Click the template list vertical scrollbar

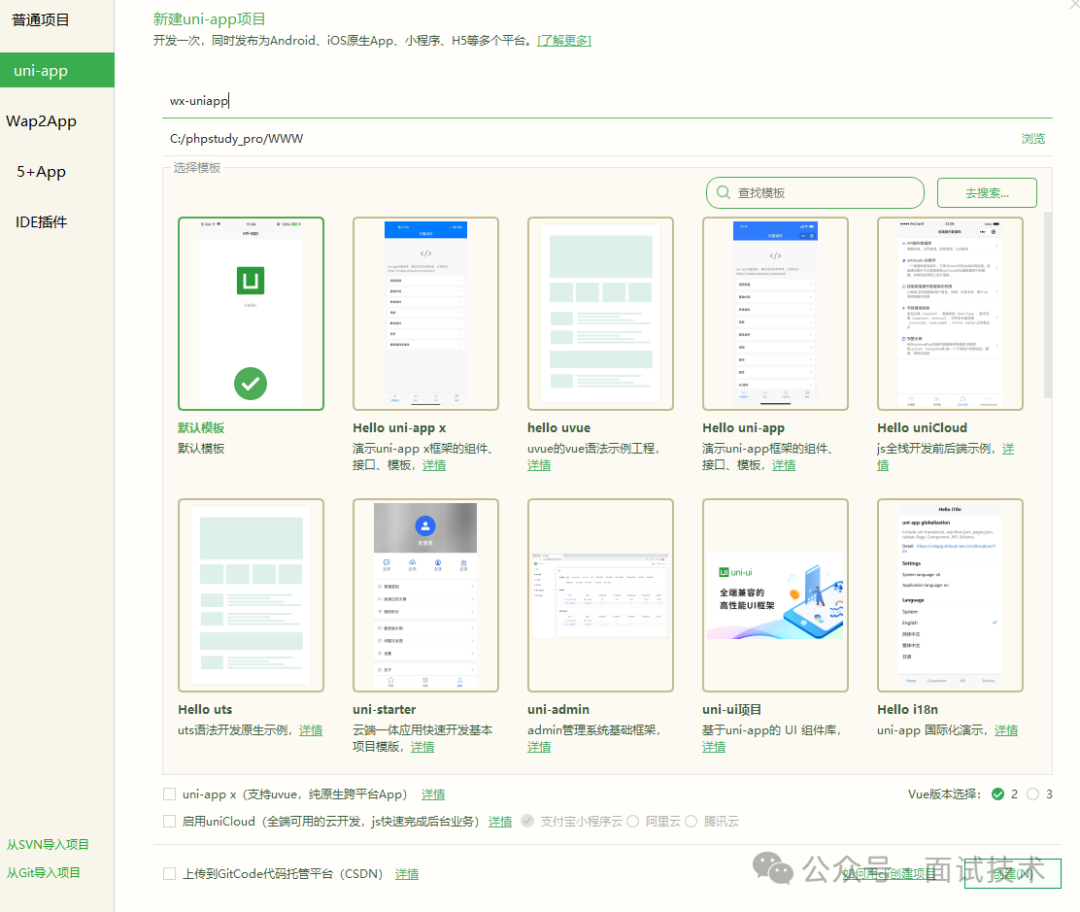(1048, 305)
